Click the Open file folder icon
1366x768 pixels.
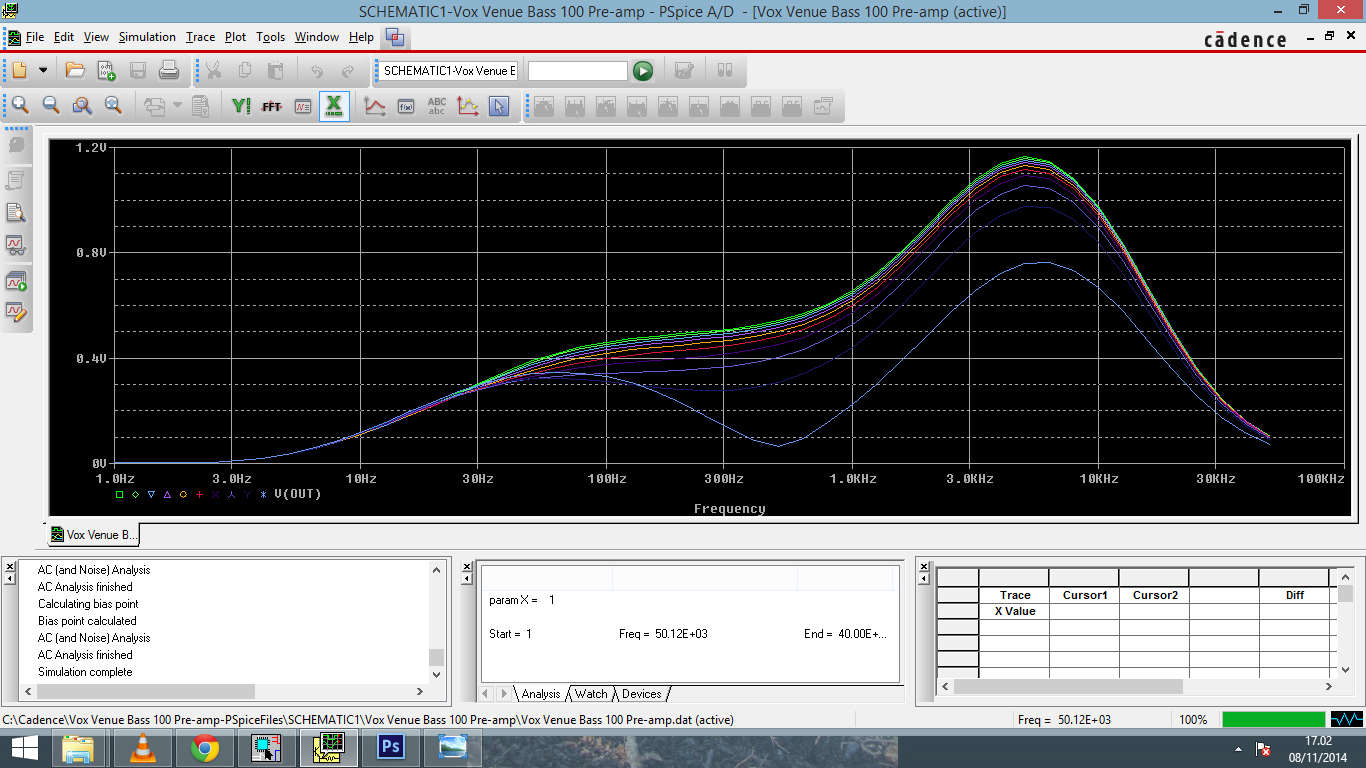coord(75,71)
